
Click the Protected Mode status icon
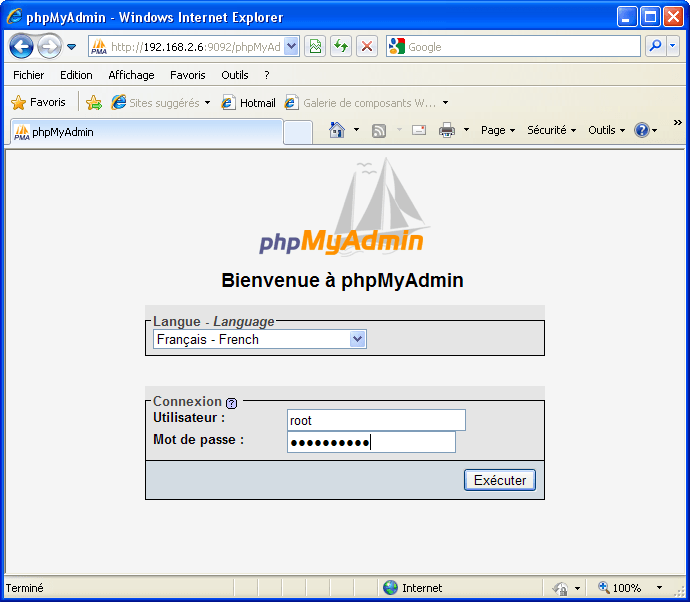(x=561, y=588)
